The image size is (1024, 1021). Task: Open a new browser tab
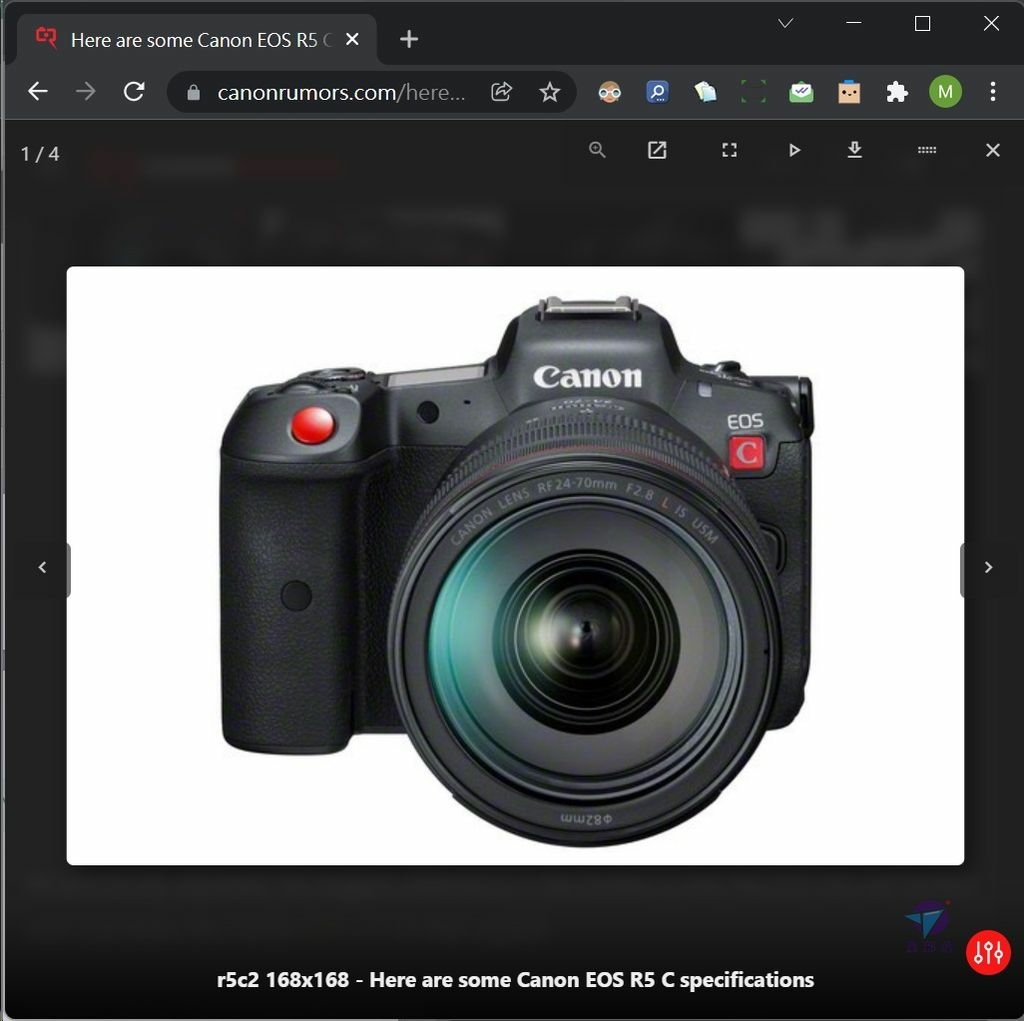(409, 39)
